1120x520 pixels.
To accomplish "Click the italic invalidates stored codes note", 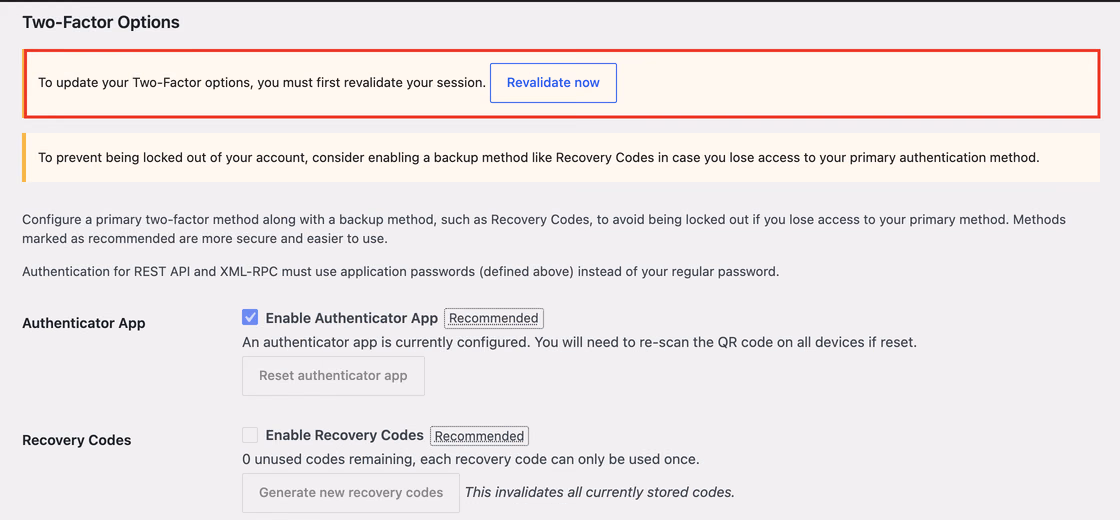I will point(600,492).
